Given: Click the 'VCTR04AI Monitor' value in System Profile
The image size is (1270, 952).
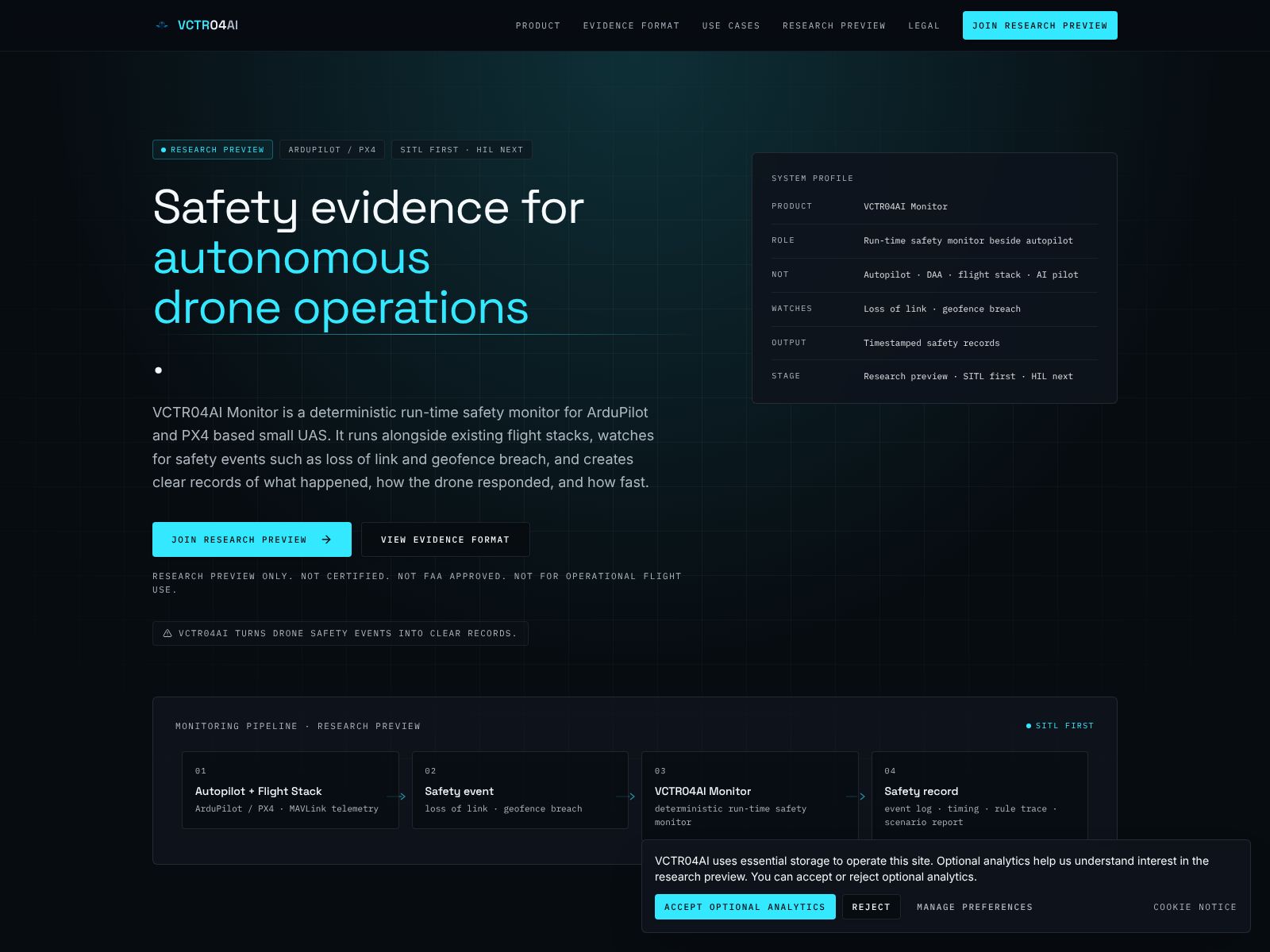Looking at the screenshot, I should point(906,207).
